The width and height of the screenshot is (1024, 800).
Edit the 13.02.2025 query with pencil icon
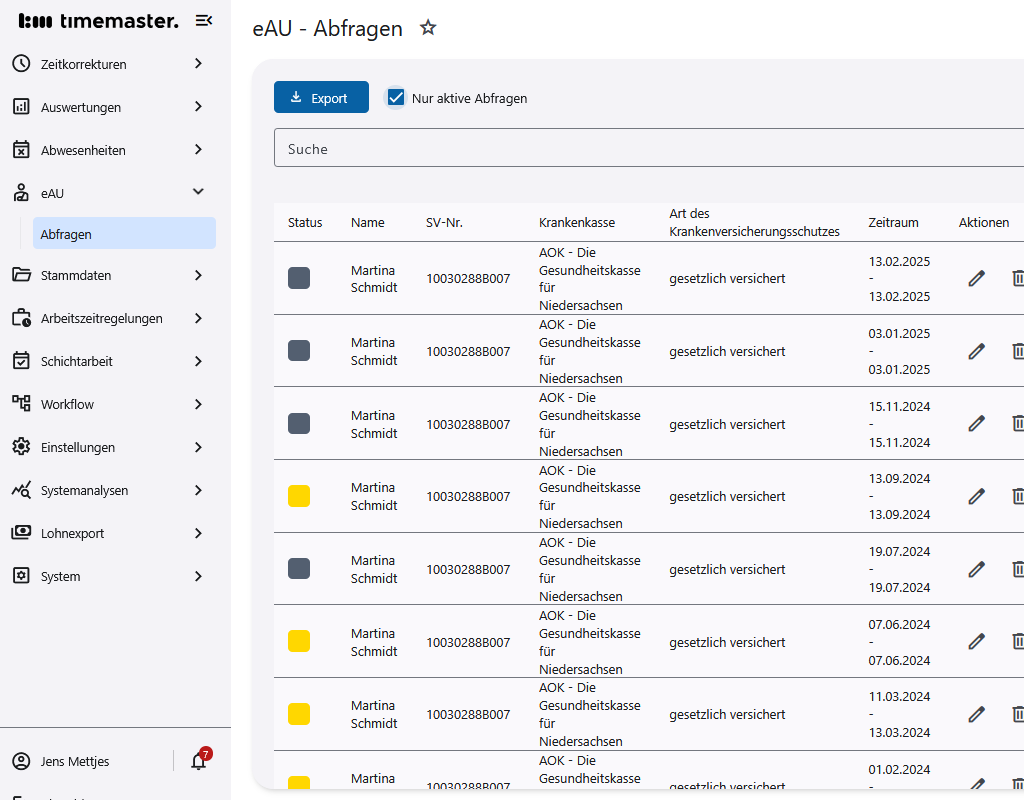tap(976, 279)
